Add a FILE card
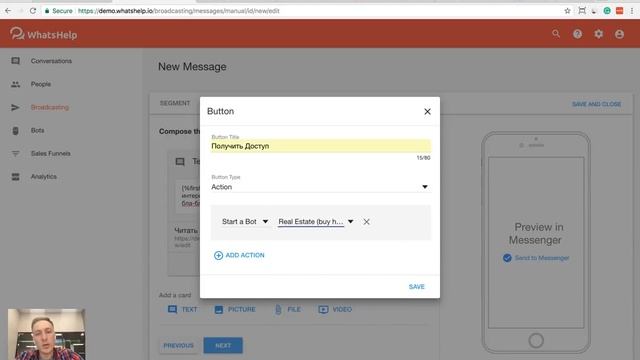Viewport: 640px width, 360px height. 288,309
